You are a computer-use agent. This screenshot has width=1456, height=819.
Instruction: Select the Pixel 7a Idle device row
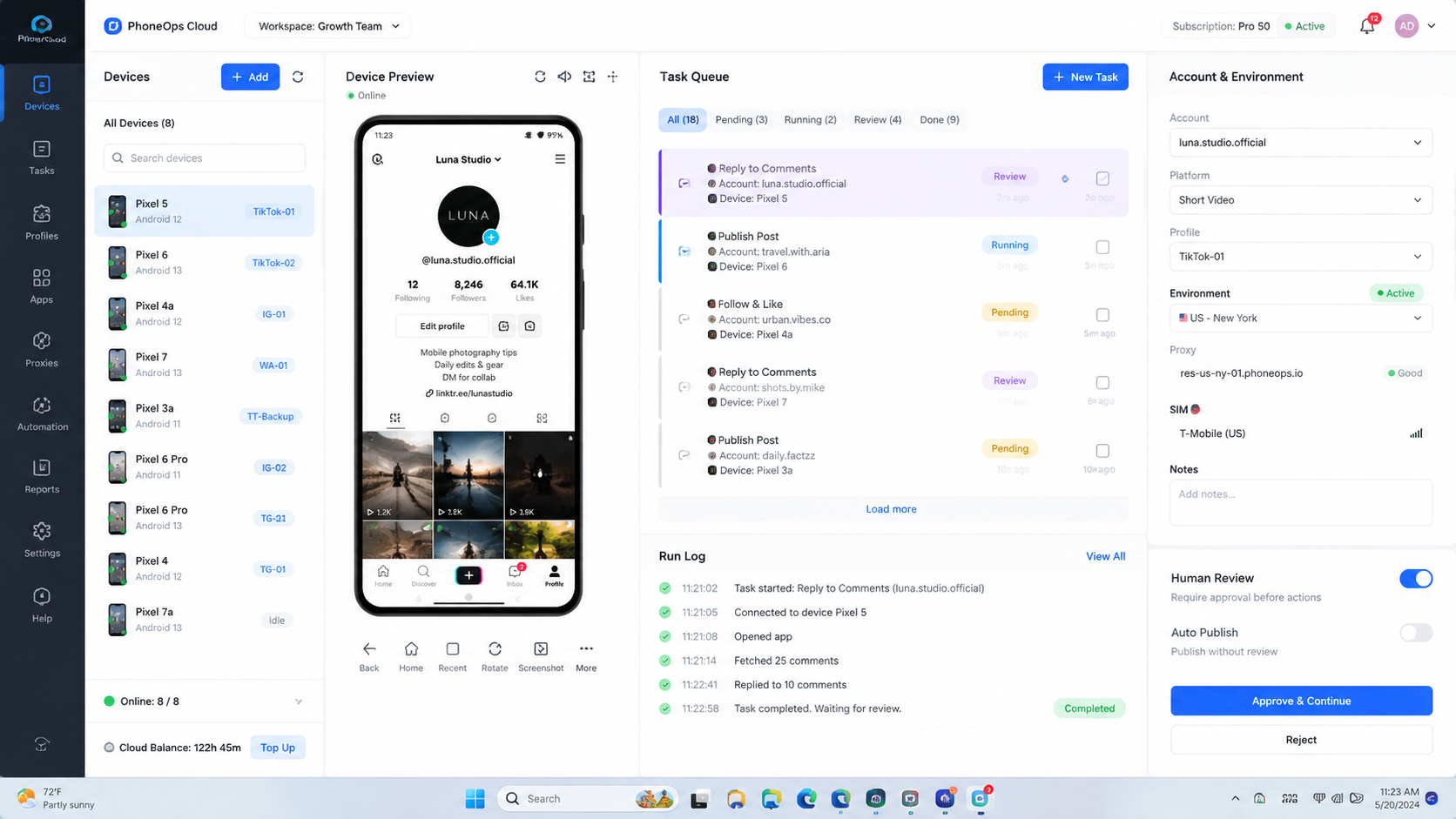click(205, 620)
